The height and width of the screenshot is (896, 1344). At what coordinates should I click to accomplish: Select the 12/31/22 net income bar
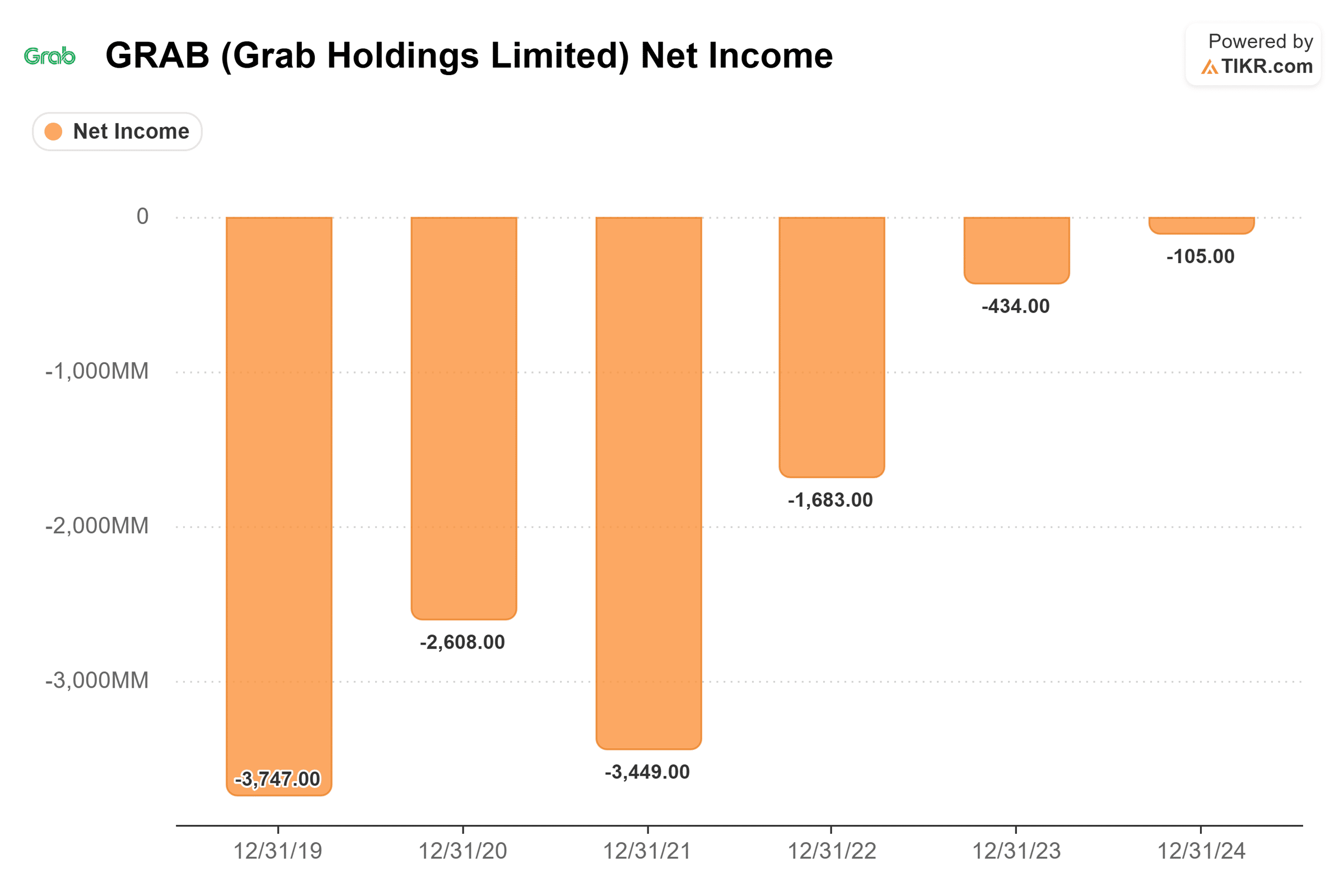832,346
